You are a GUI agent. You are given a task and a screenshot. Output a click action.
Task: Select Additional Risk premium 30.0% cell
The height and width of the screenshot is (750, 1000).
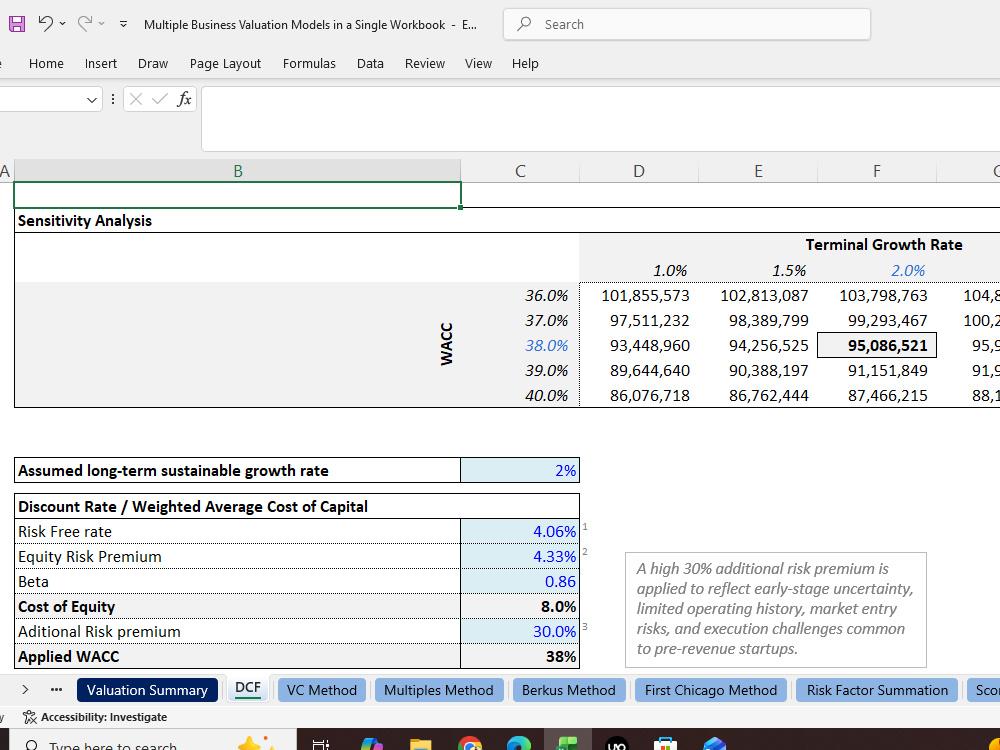click(x=520, y=631)
